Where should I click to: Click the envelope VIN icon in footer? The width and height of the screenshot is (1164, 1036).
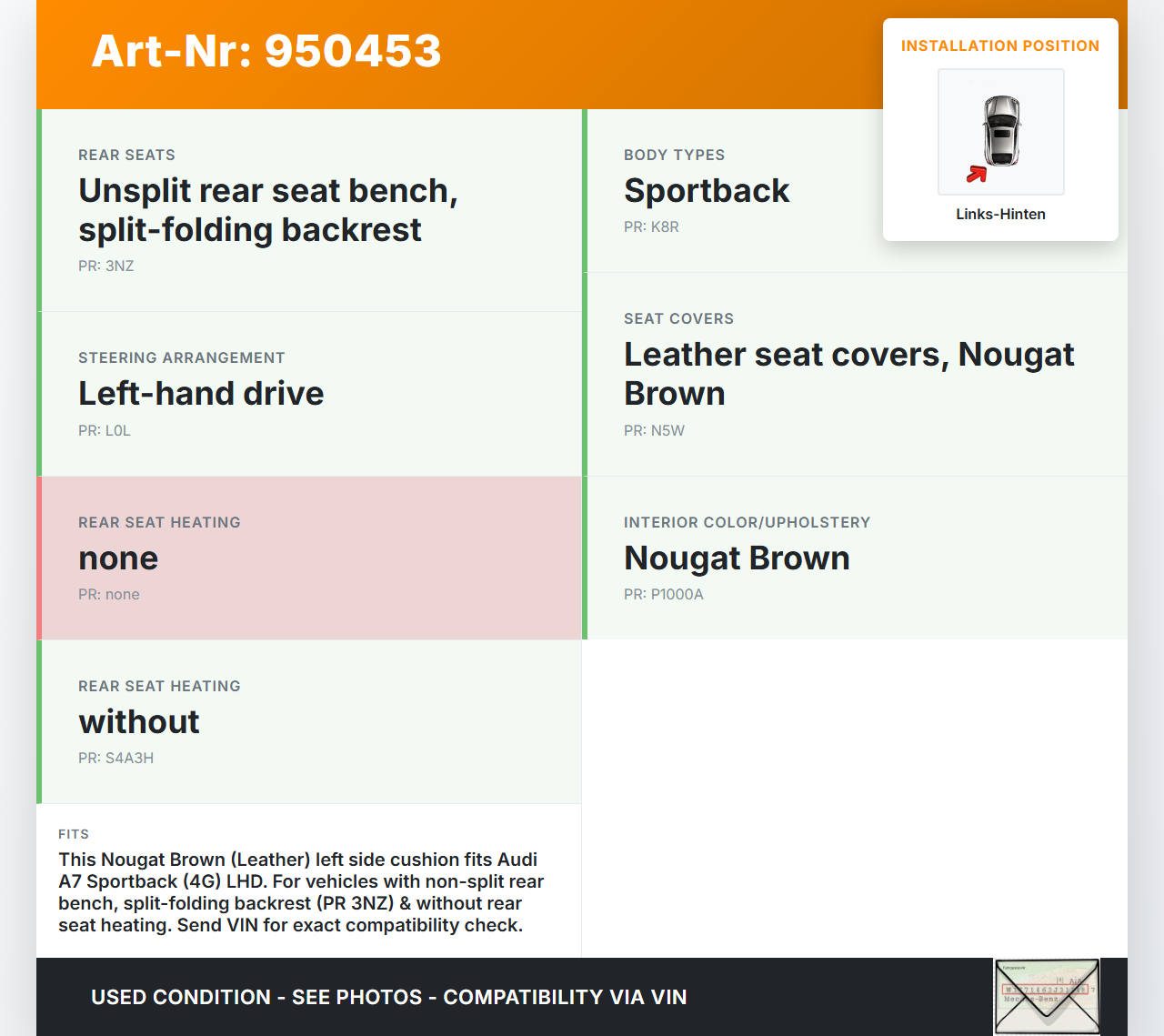(1047, 996)
